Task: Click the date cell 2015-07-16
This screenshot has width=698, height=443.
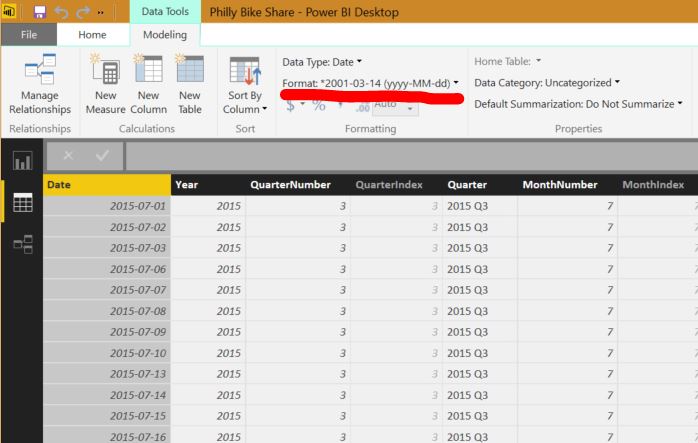Action: pyautogui.click(x=107, y=436)
